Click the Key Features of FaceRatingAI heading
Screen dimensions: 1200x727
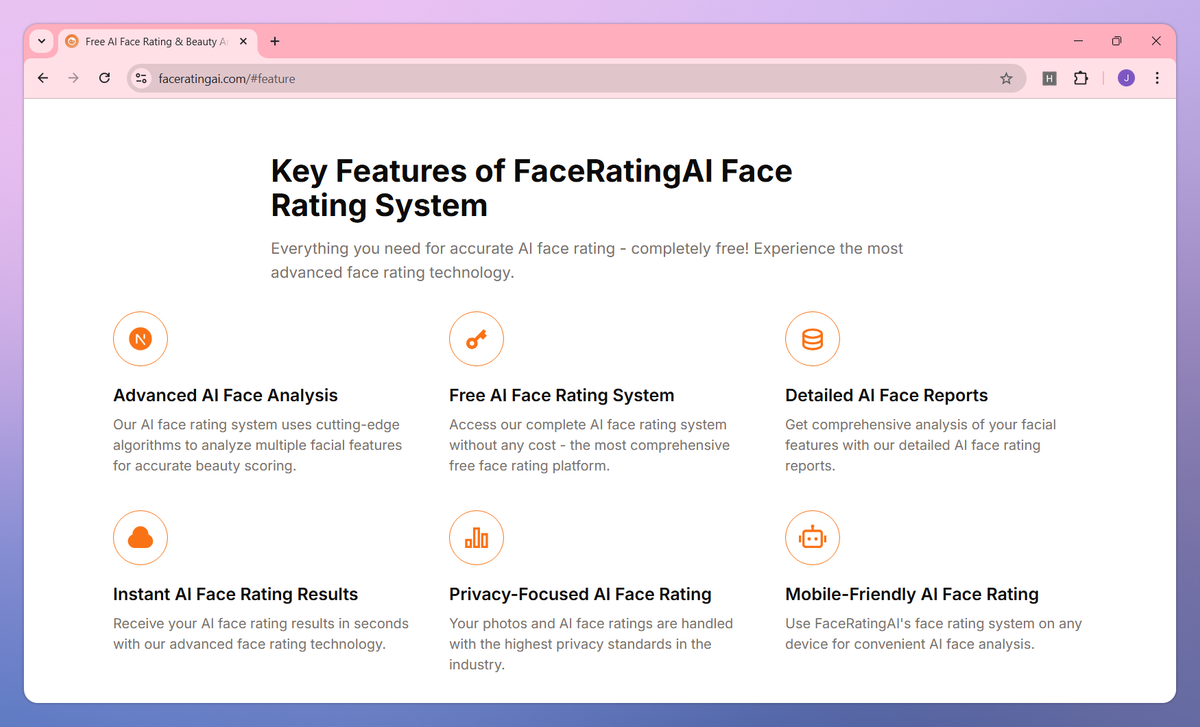pyautogui.click(x=531, y=188)
